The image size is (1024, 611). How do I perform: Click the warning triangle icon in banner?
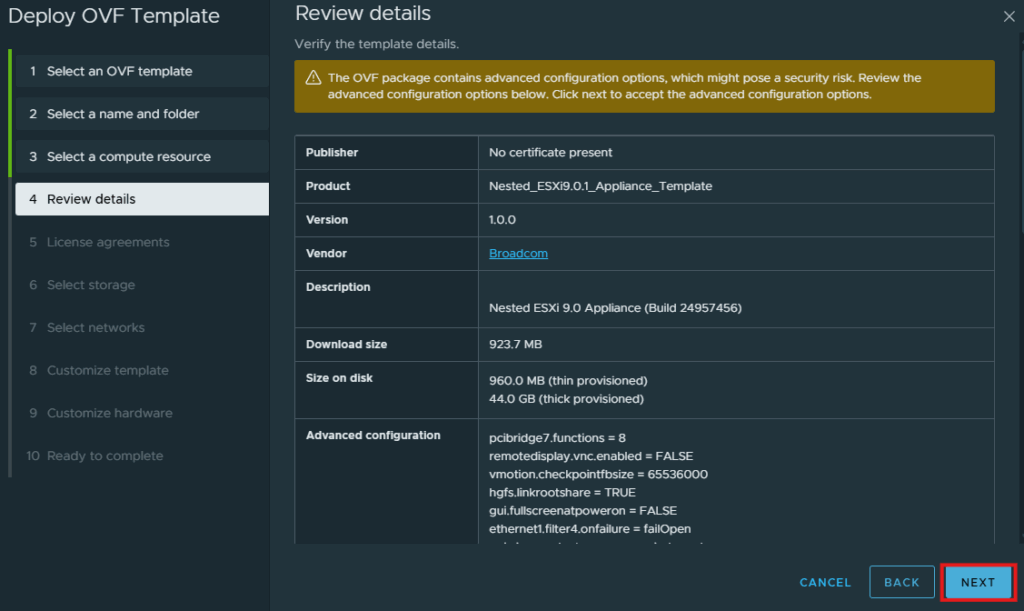point(313,78)
